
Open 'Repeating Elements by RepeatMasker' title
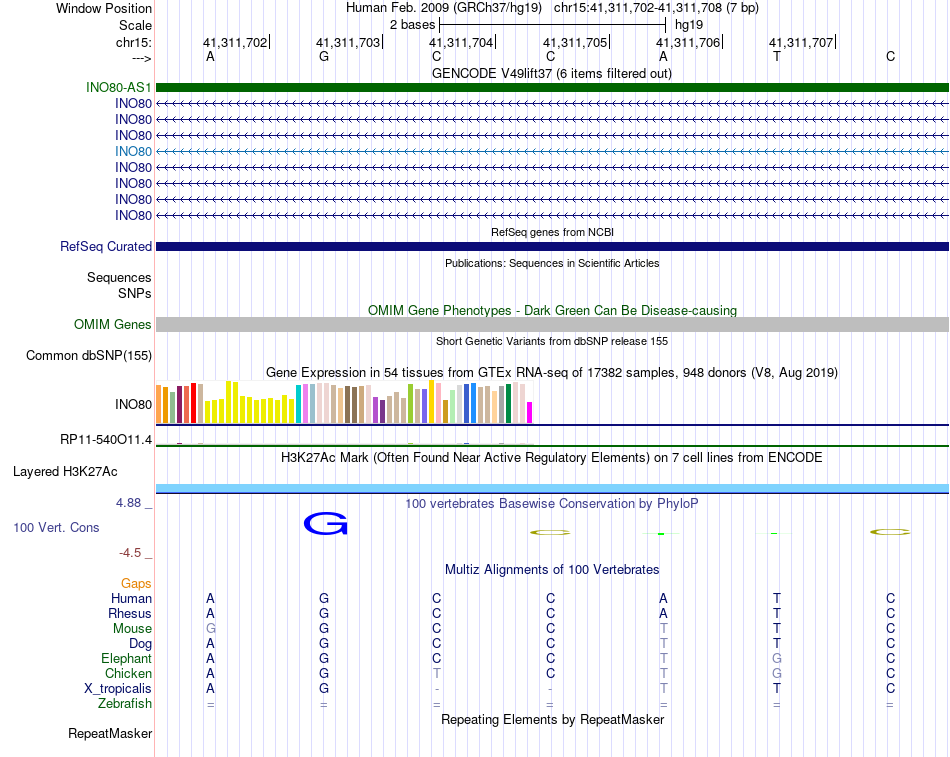(x=552, y=719)
